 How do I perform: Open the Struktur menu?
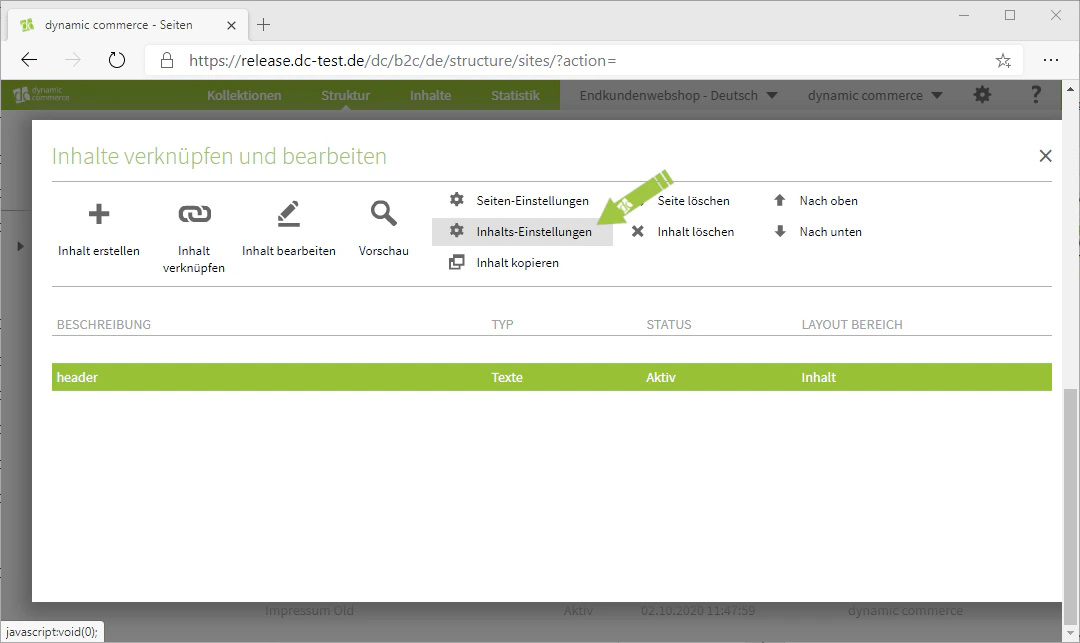345,96
